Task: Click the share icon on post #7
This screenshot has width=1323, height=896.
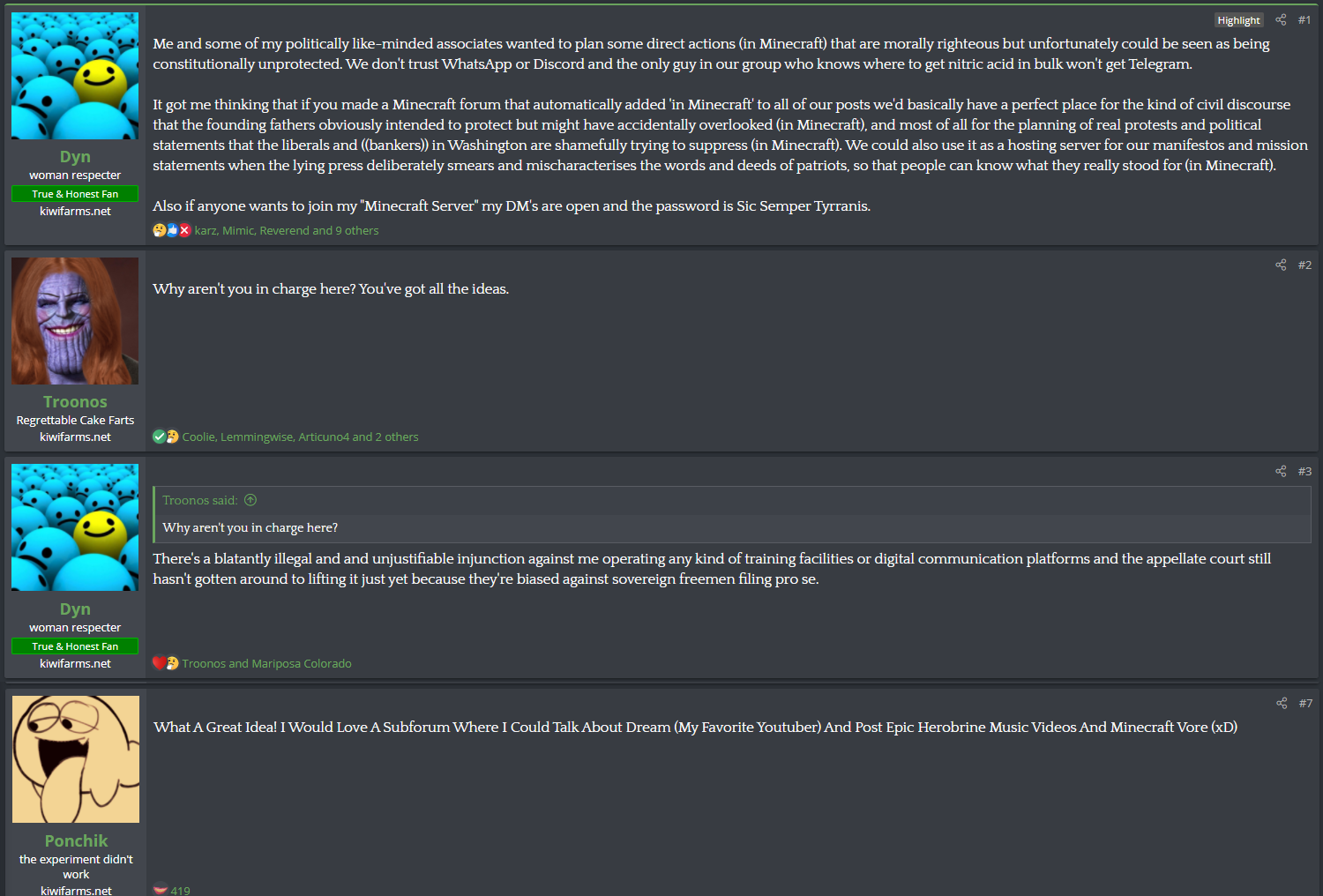Action: (x=1282, y=703)
